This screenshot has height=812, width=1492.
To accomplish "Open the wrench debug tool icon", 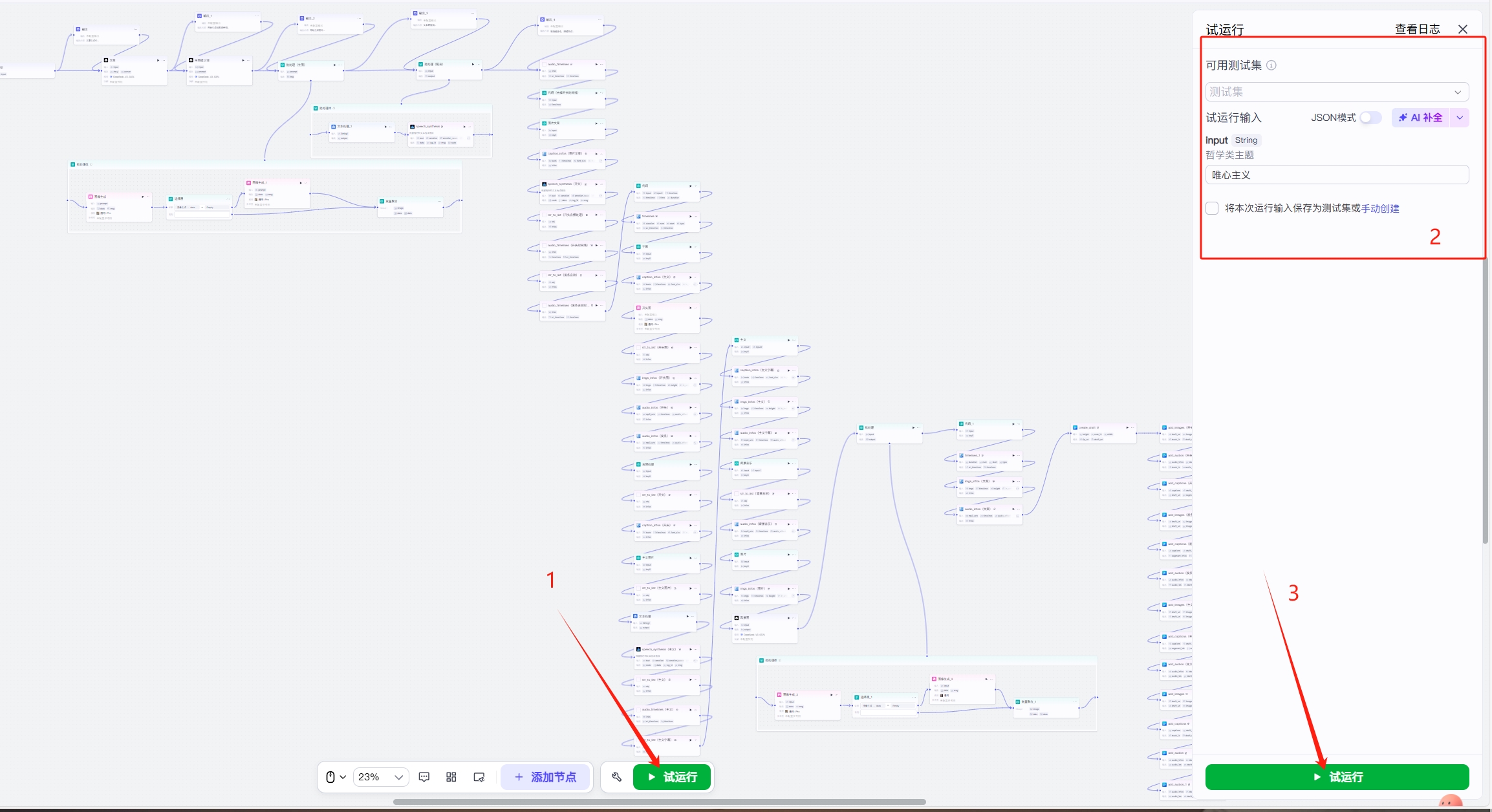I will (x=616, y=777).
